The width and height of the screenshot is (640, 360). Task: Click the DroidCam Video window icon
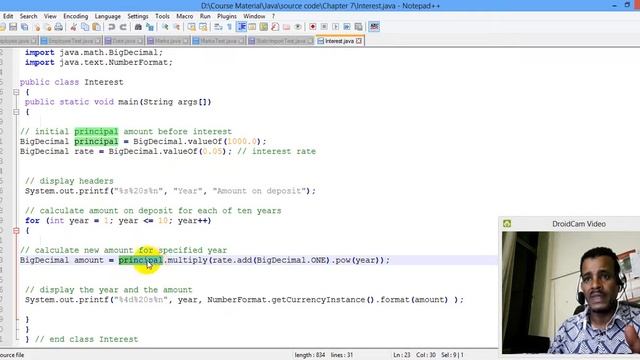[x=507, y=224]
